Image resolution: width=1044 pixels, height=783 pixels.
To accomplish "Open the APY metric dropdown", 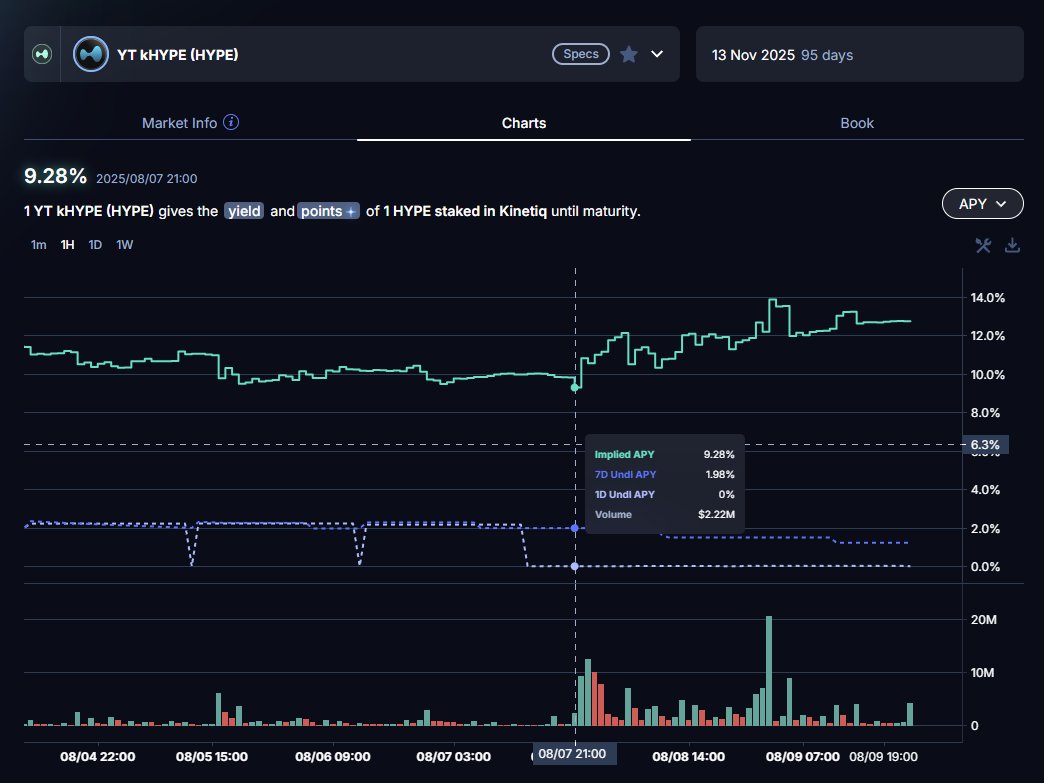I will point(982,203).
